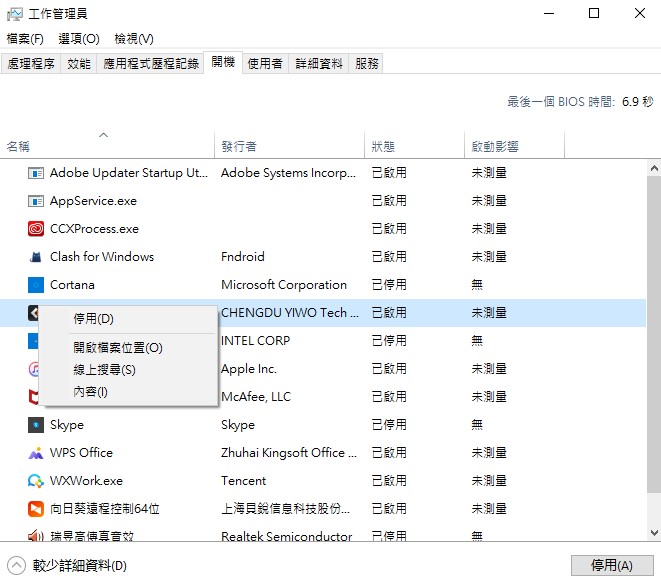Viewport: 661px width, 588px height.
Task: Click the 未測量 impact in WPS Office row
Action: [x=489, y=453]
